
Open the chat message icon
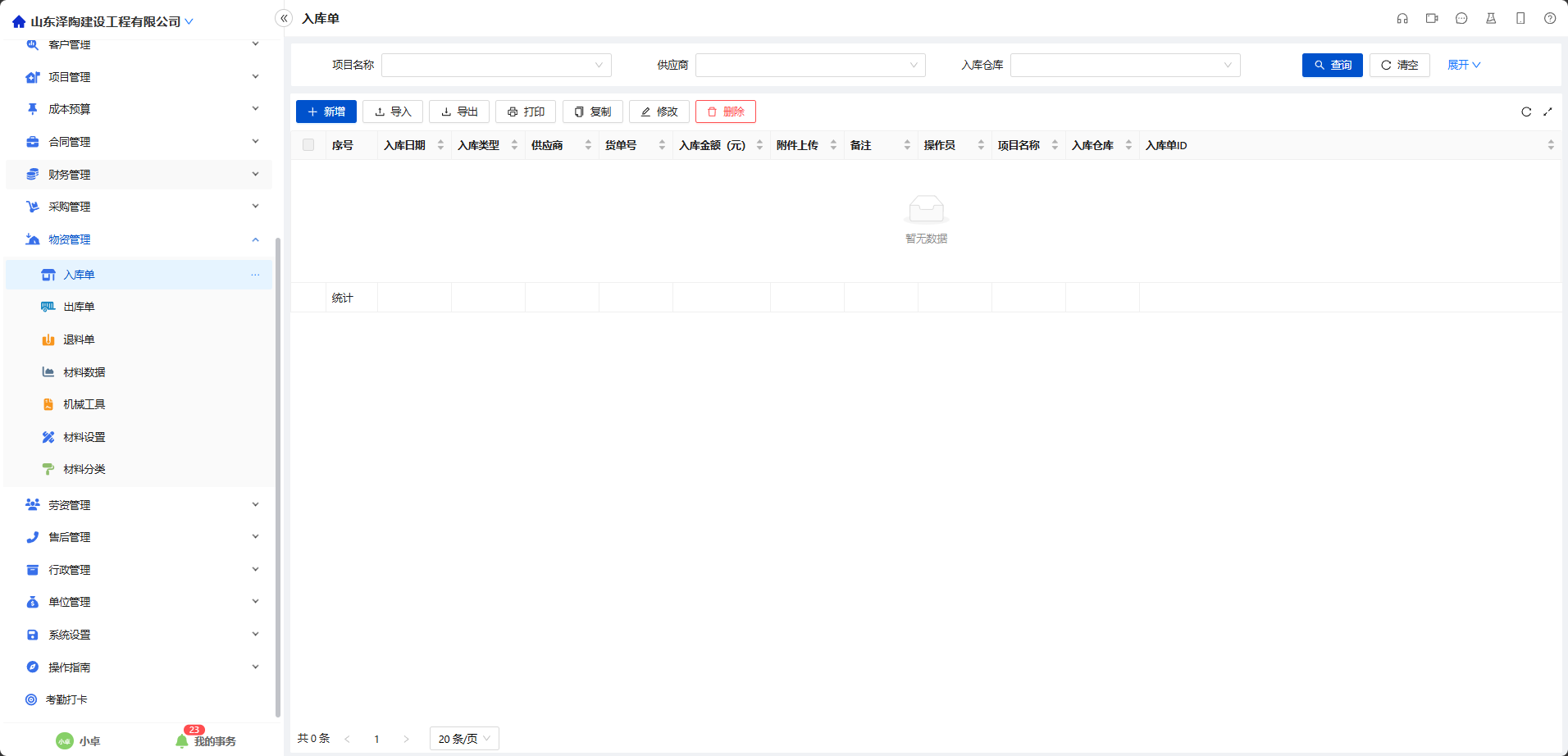point(1461,18)
